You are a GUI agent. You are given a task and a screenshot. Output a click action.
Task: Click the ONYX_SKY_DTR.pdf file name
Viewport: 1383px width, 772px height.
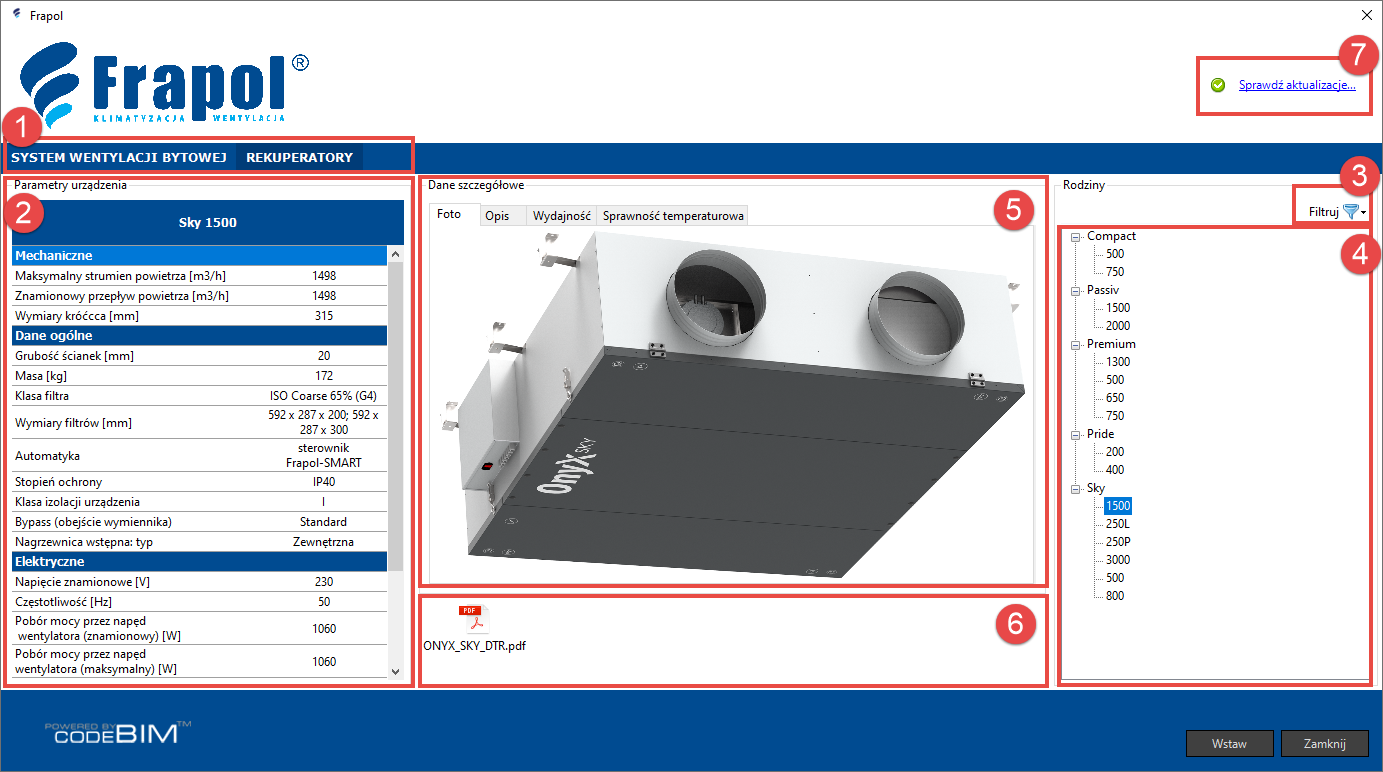[474, 646]
